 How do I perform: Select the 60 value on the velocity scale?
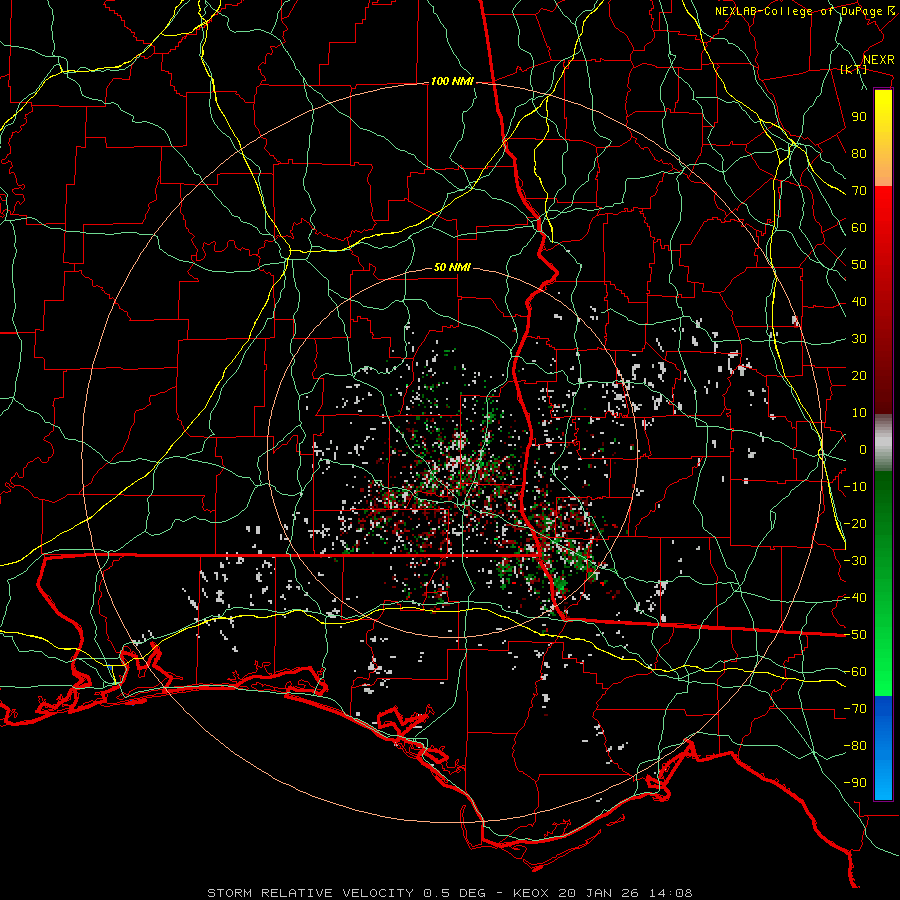859,228
